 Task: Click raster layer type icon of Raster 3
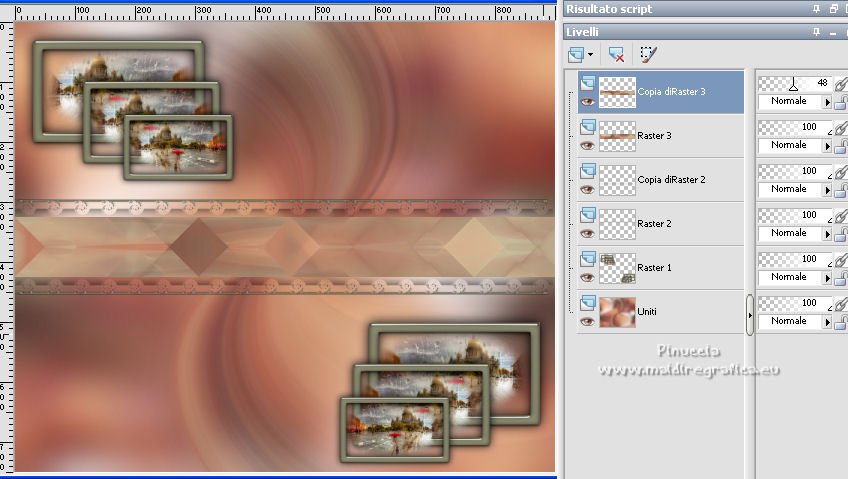tap(588, 127)
